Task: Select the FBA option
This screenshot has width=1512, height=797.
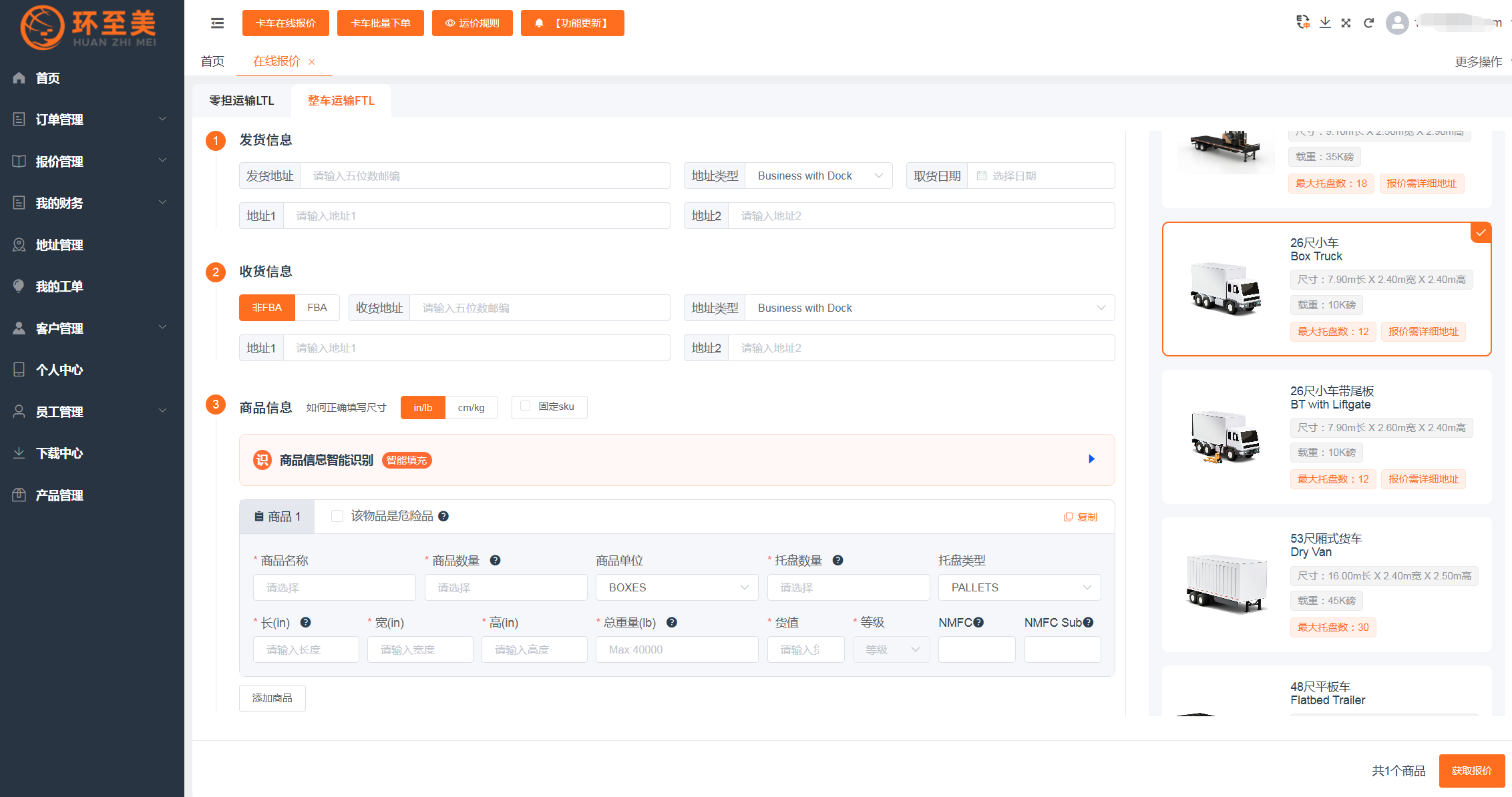Action: point(317,308)
